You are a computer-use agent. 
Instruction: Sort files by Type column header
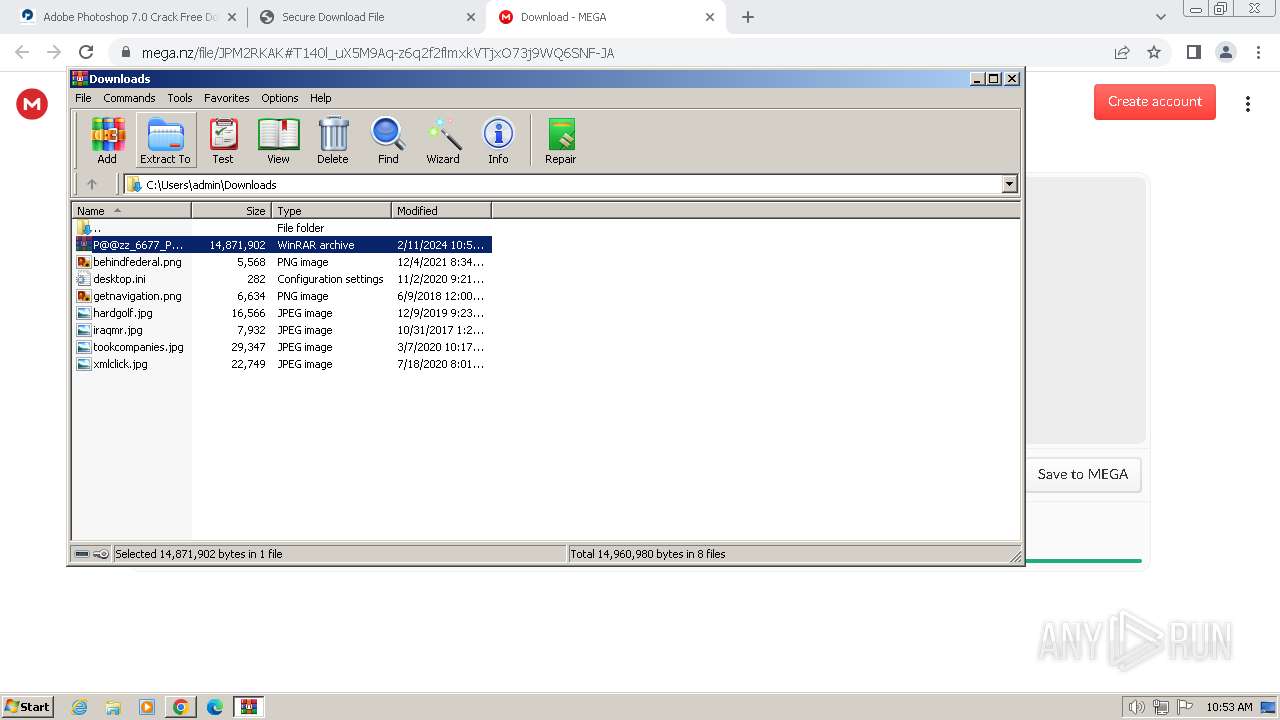[331, 210]
